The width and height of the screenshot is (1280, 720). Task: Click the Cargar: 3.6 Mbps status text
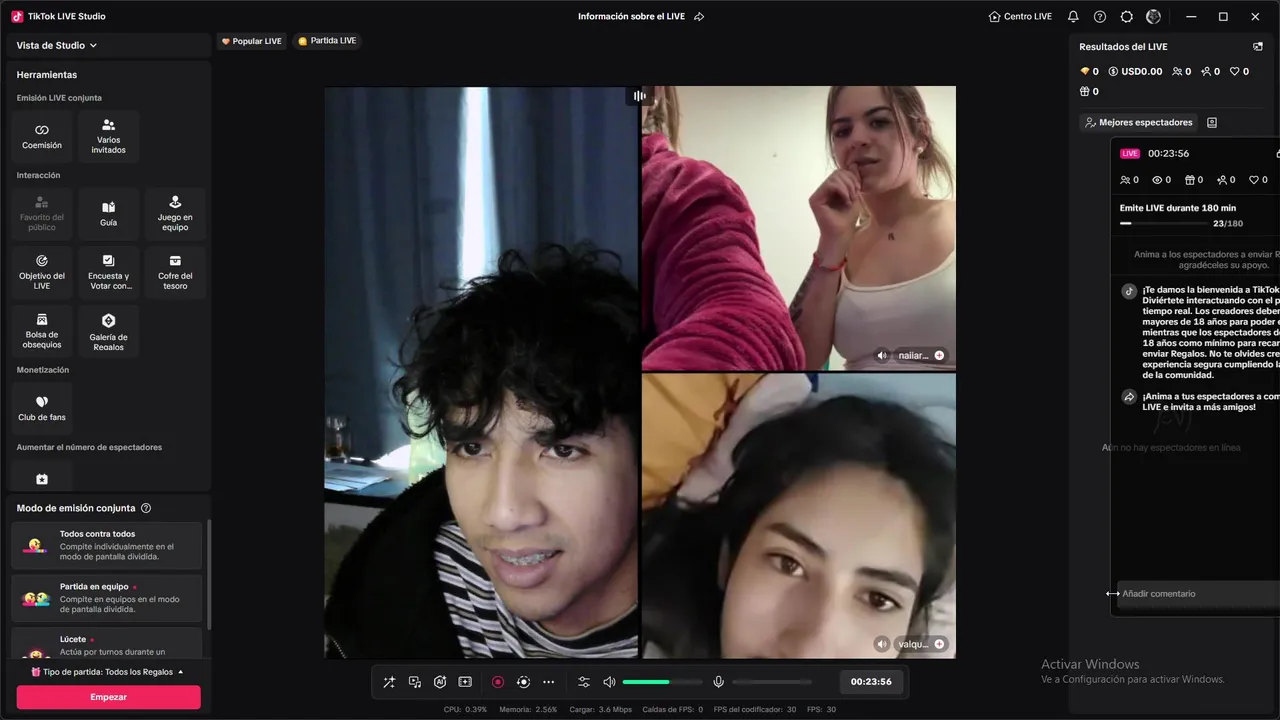pyautogui.click(x=602, y=710)
